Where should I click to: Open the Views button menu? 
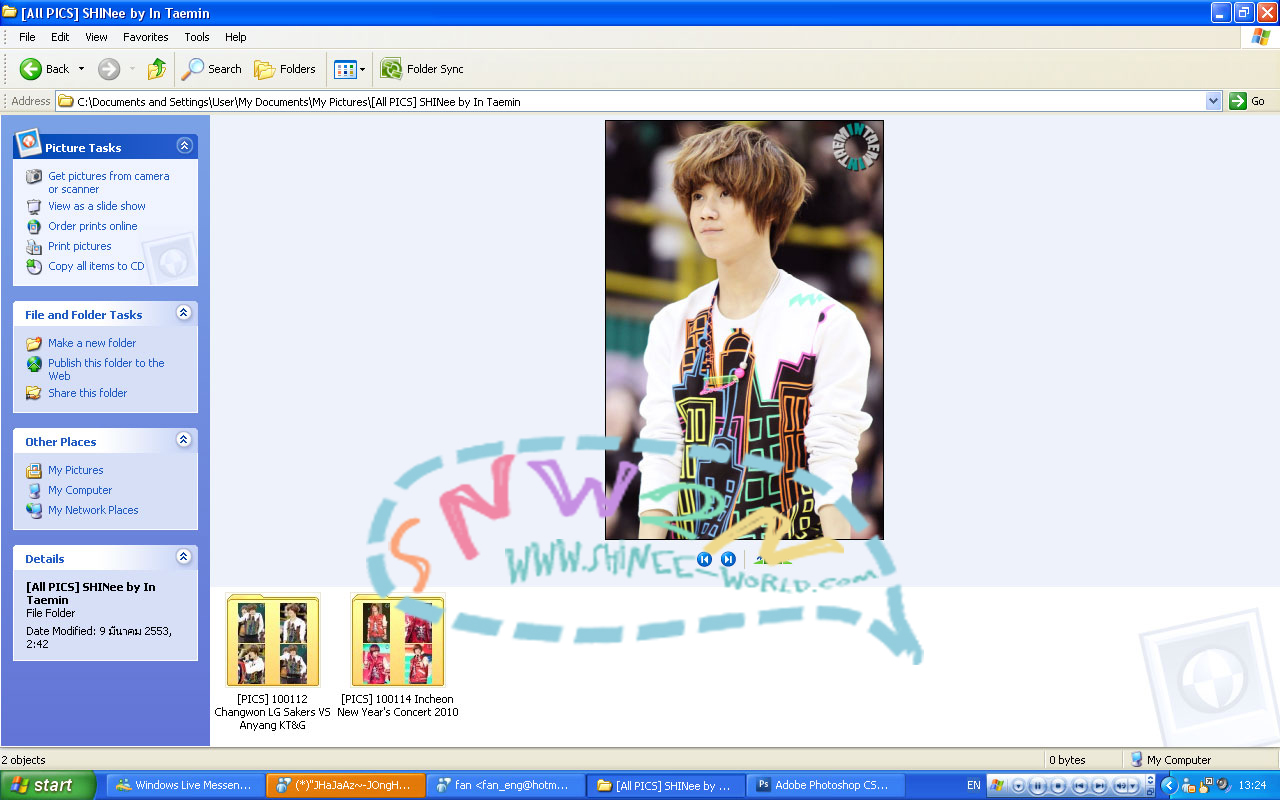coord(349,69)
